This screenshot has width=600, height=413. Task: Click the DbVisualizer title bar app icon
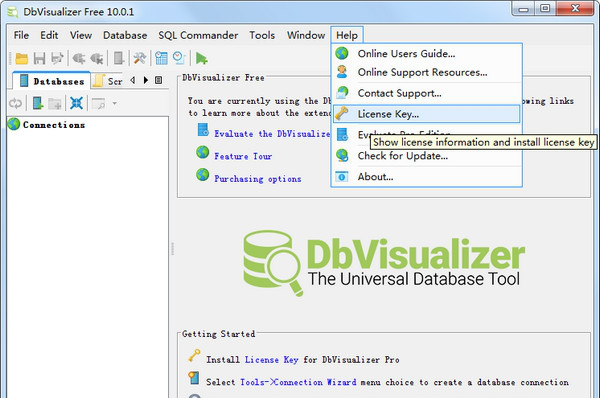(x=13, y=12)
